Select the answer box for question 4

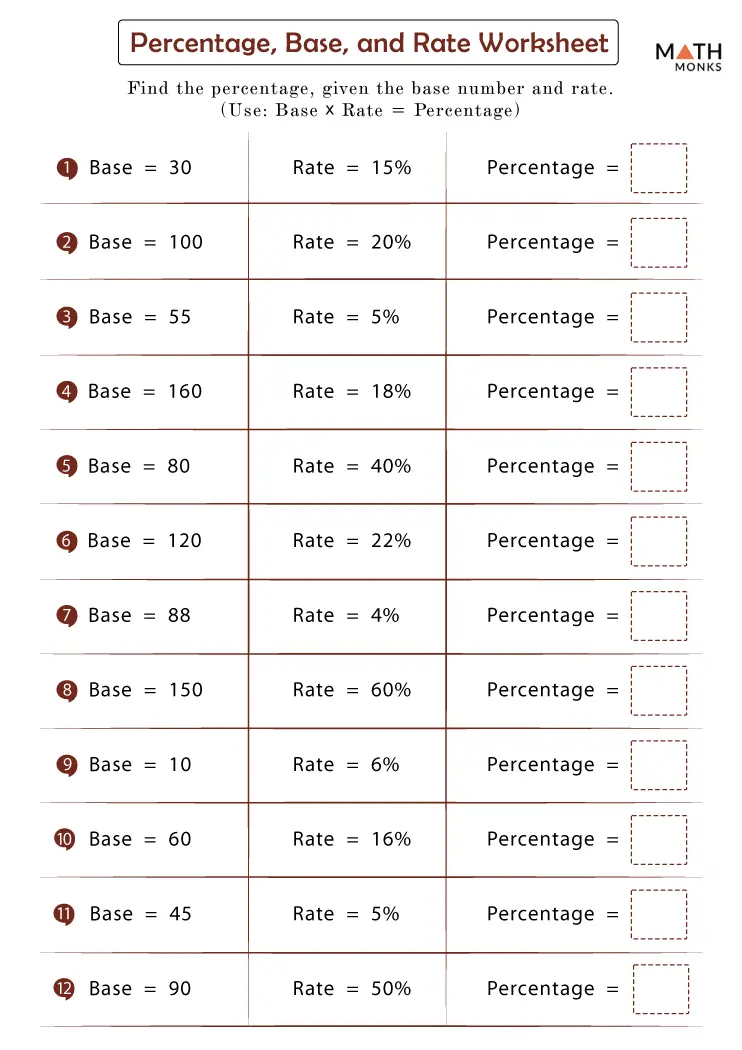click(659, 392)
